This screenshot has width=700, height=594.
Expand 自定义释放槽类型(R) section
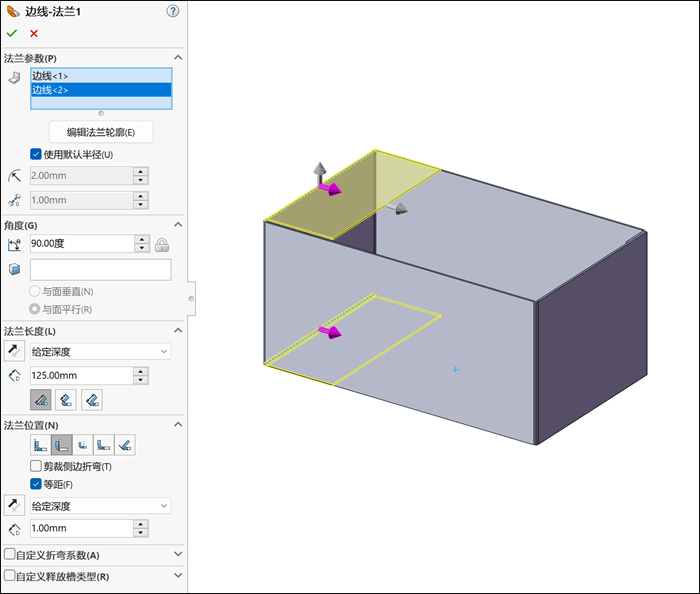pyautogui.click(x=178, y=575)
